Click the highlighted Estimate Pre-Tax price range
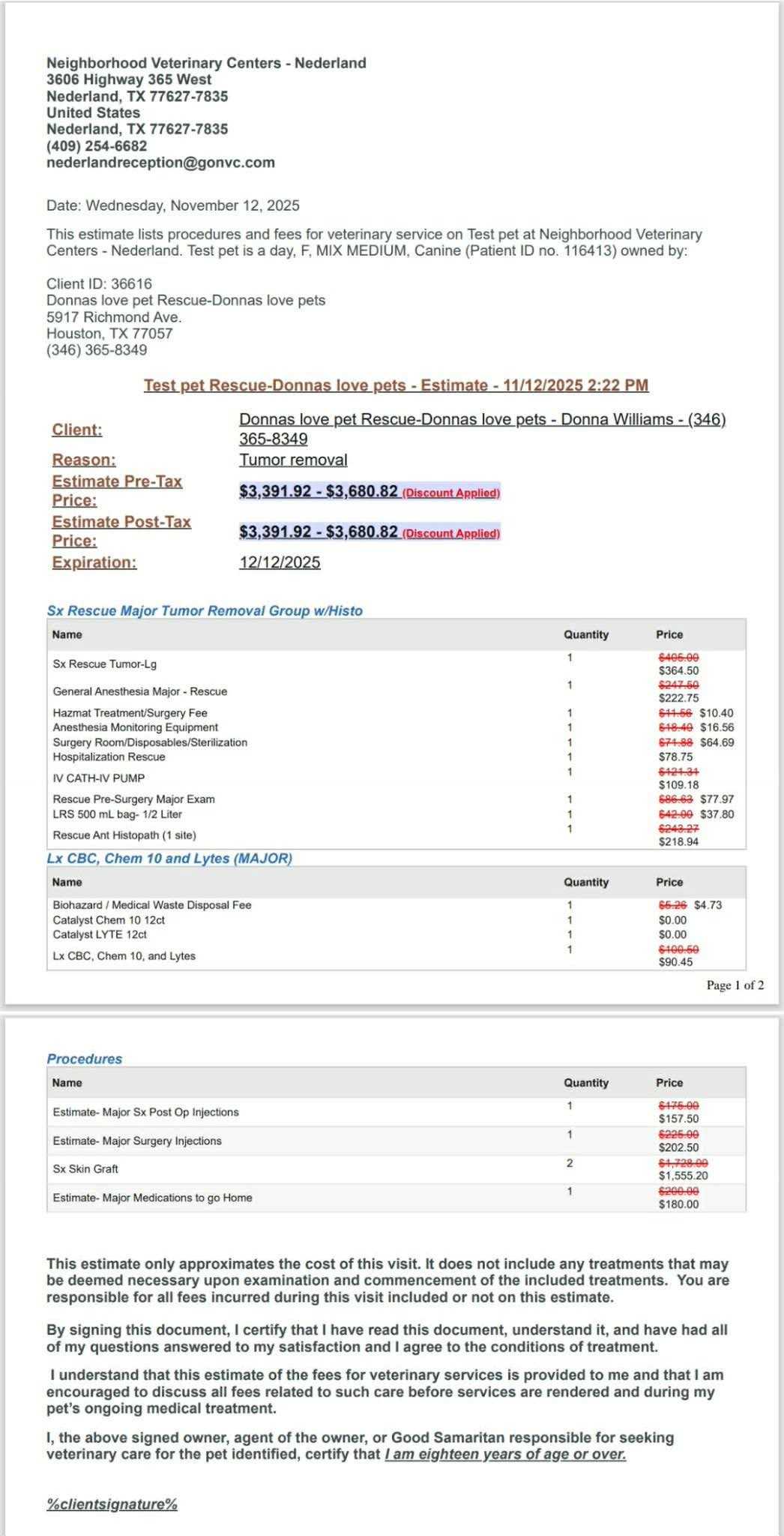 pos(319,491)
